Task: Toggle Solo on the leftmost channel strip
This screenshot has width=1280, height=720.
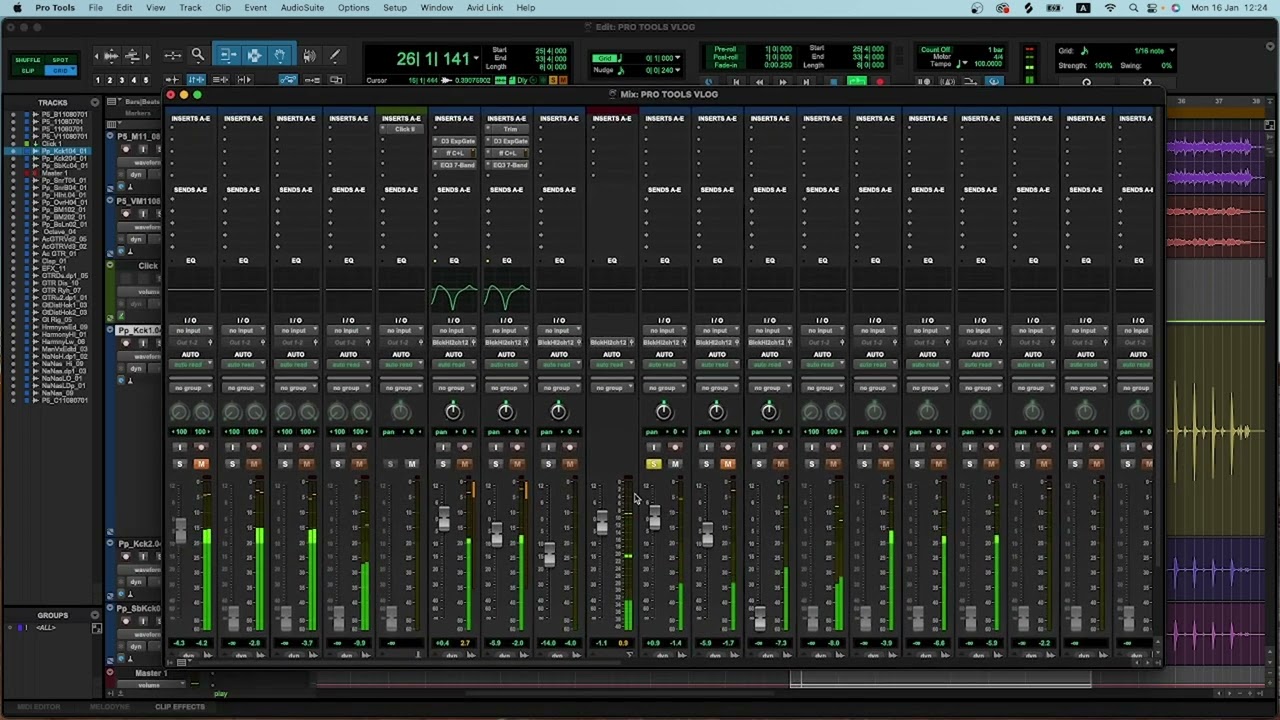Action: 179,464
